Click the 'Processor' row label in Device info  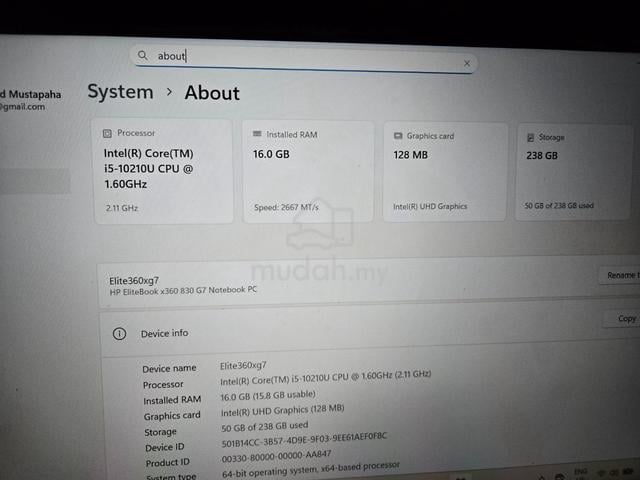pyautogui.click(x=163, y=384)
